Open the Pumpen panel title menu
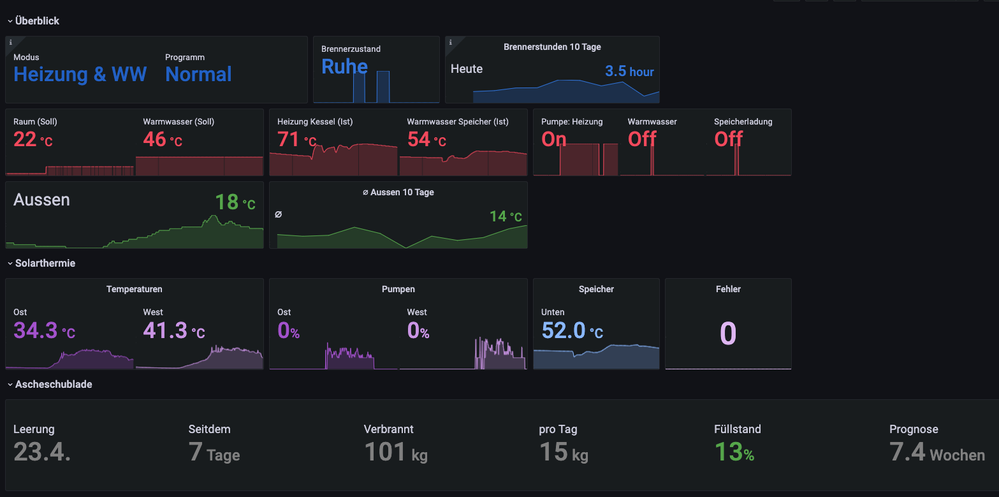This screenshot has height=497, width=999. [398, 289]
